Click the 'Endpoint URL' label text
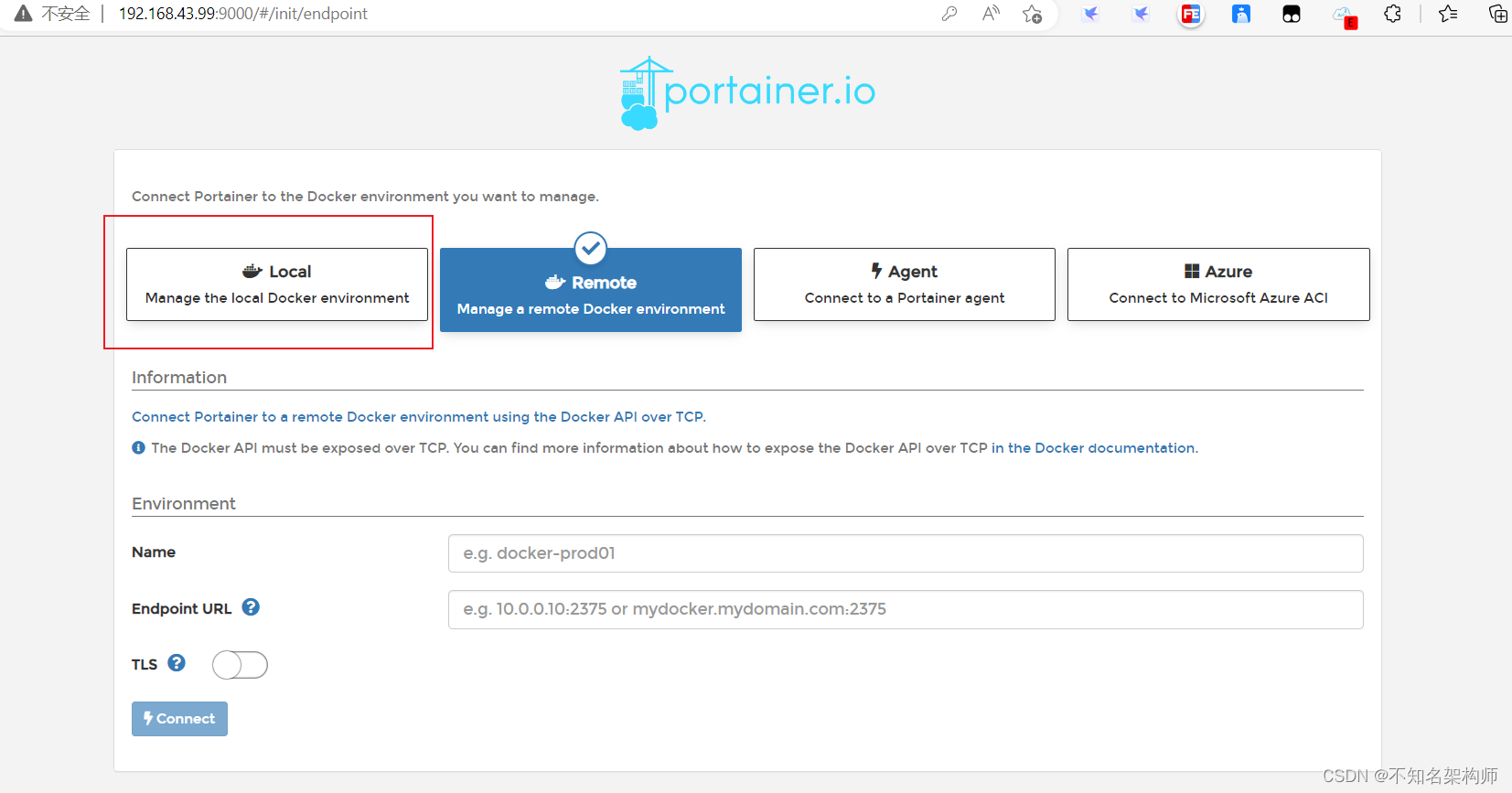 pyautogui.click(x=182, y=609)
